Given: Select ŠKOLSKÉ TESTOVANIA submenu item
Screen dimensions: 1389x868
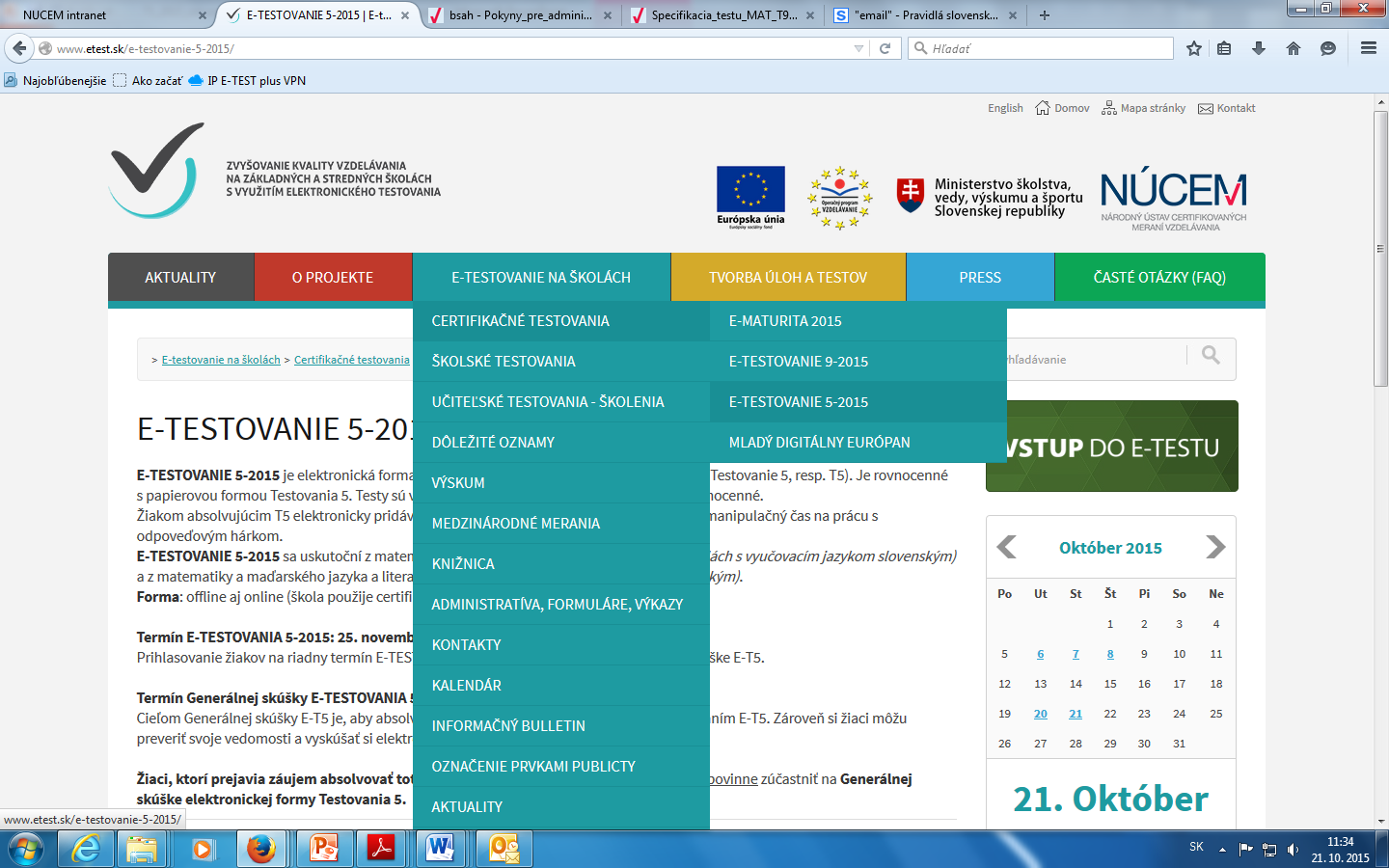Looking at the screenshot, I should (561, 361).
